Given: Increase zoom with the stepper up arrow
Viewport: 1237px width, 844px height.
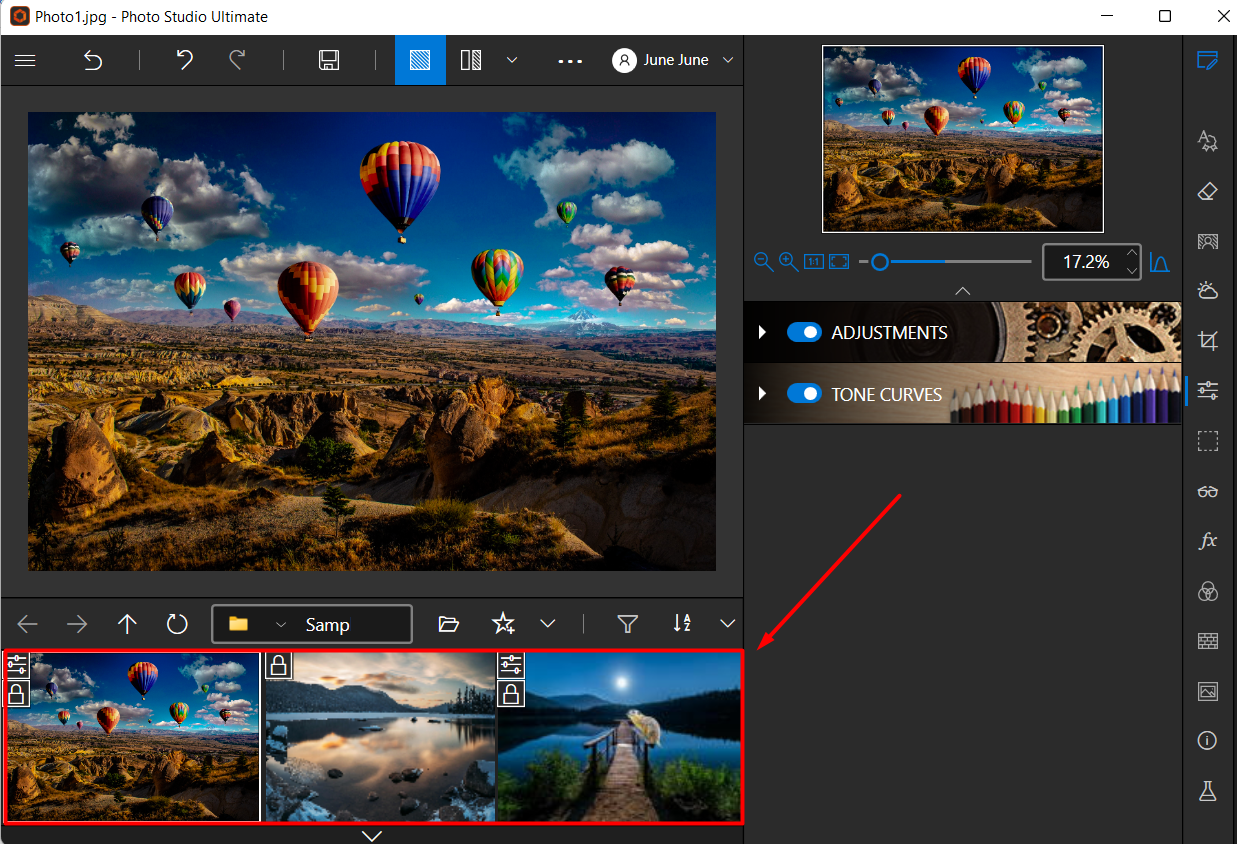Looking at the screenshot, I should [1132, 253].
